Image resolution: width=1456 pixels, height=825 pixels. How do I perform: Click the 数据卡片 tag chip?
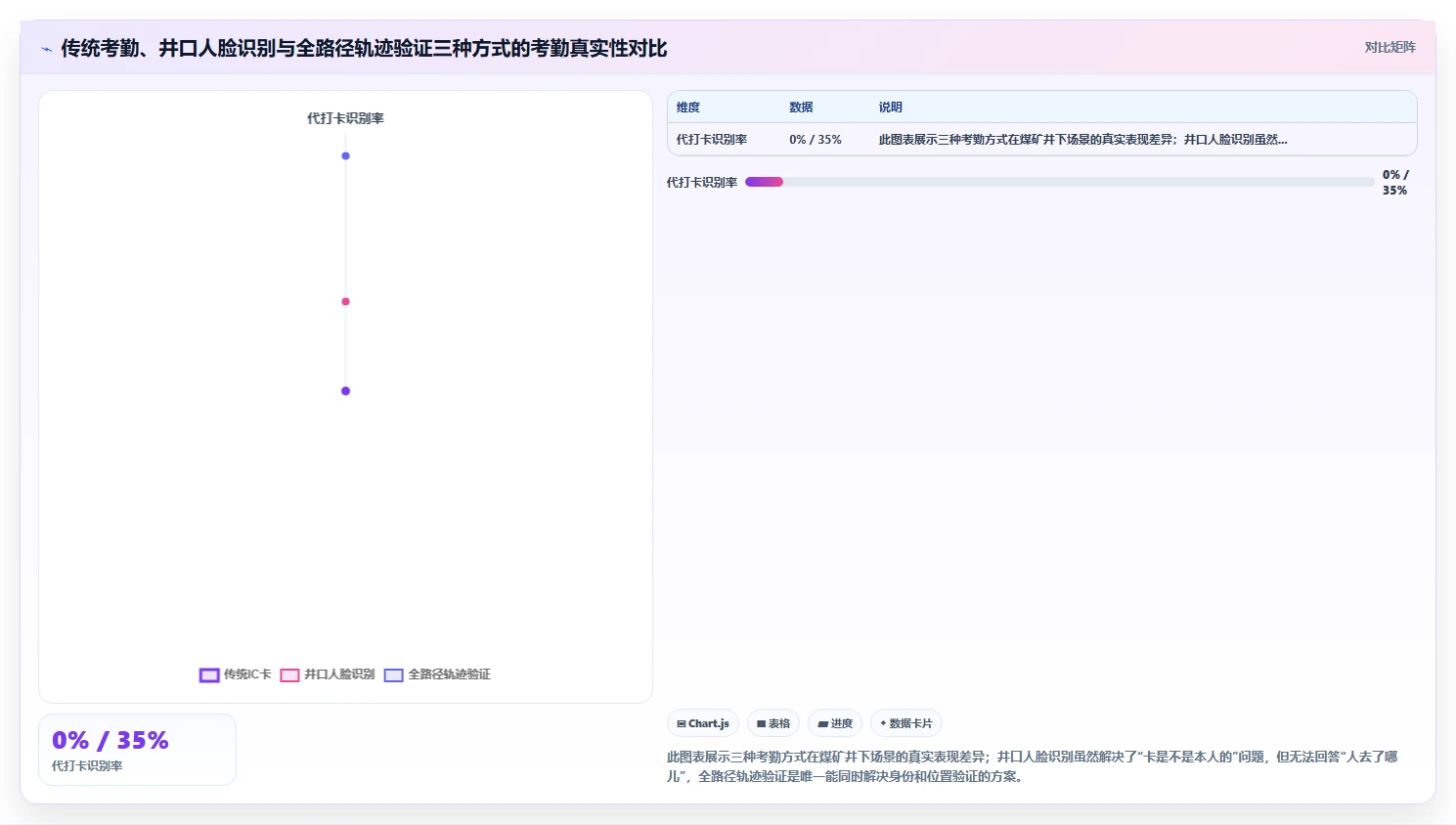click(906, 723)
